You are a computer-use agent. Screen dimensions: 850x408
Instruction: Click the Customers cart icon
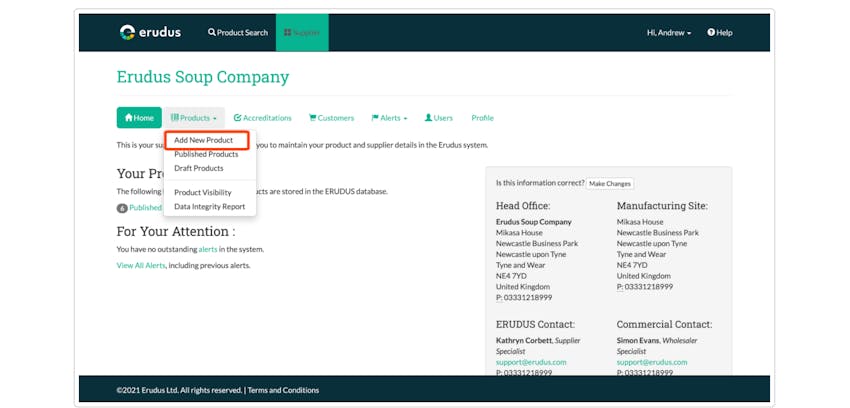[x=313, y=118]
